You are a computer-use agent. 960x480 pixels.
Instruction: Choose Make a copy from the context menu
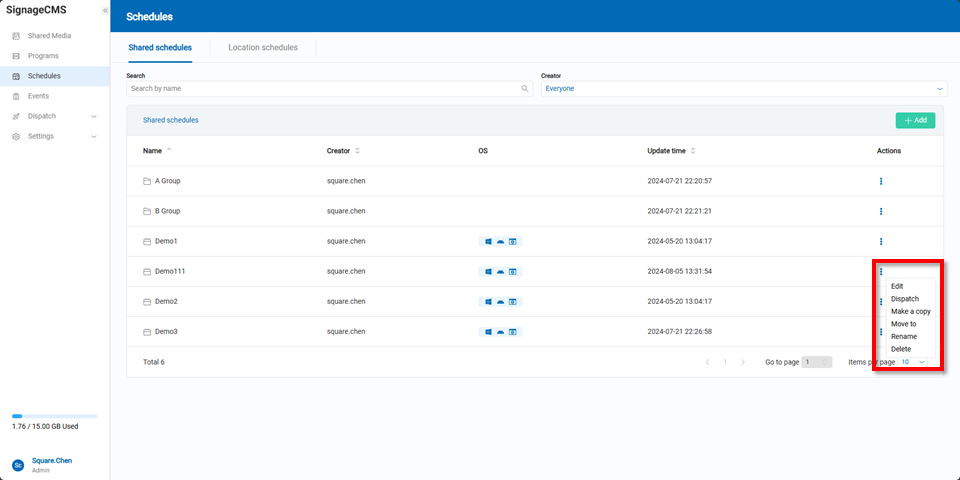click(910, 311)
